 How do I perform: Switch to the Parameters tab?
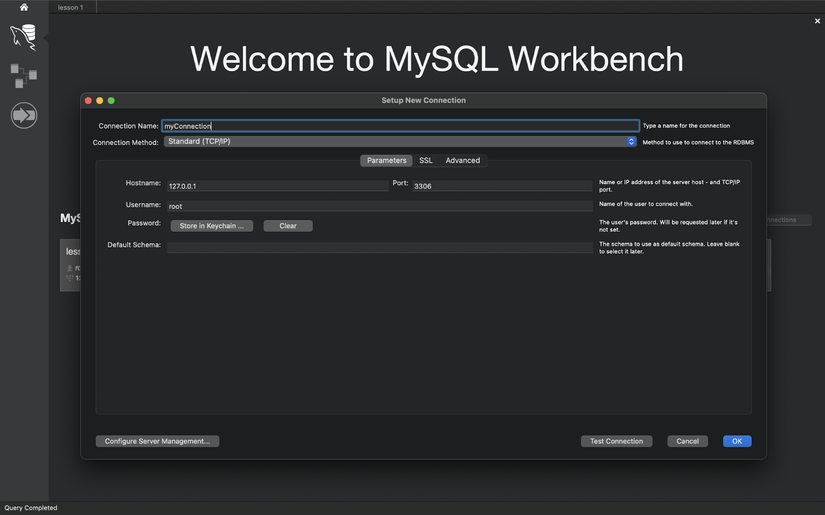(x=386, y=160)
